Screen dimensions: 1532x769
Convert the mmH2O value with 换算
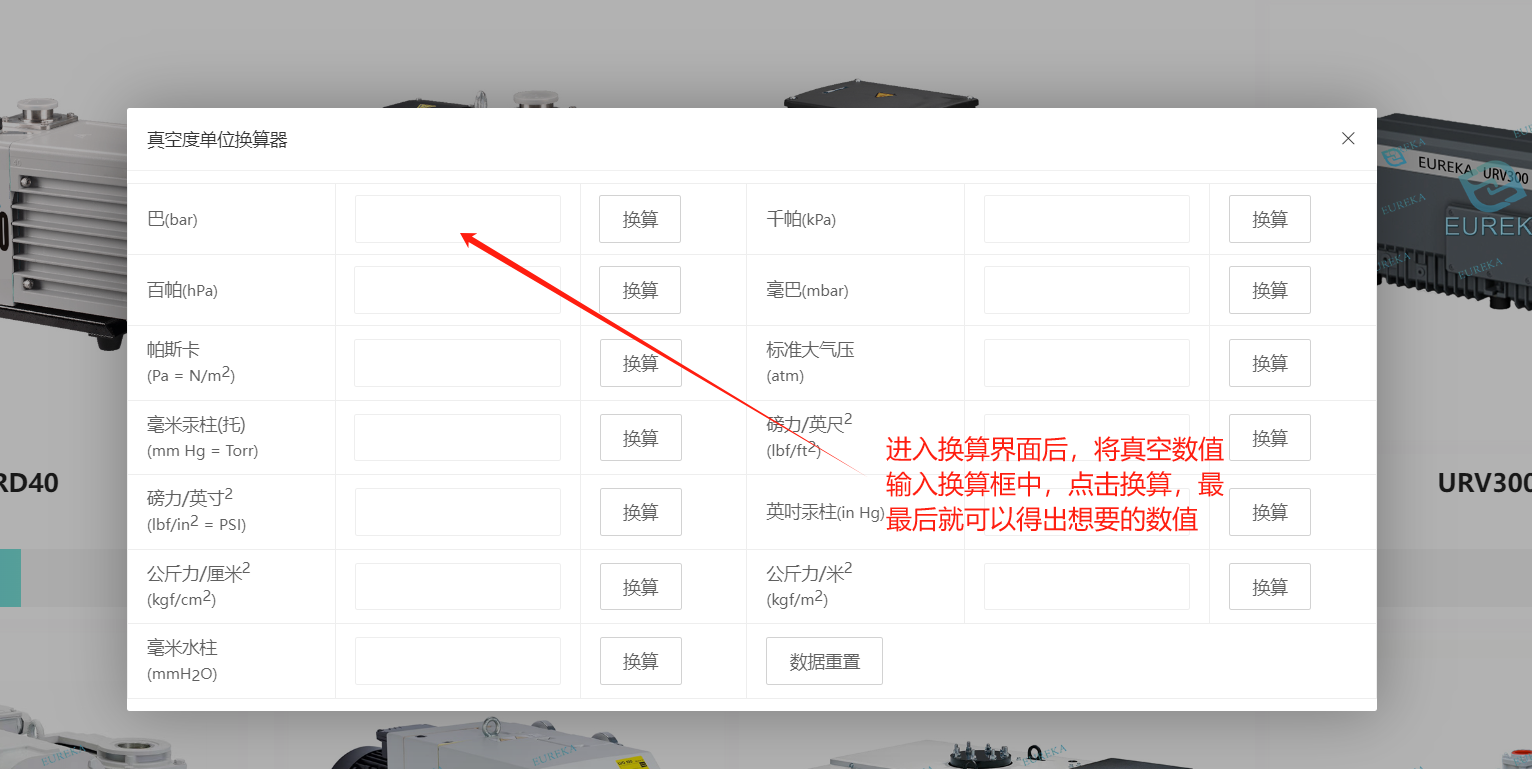pos(640,661)
